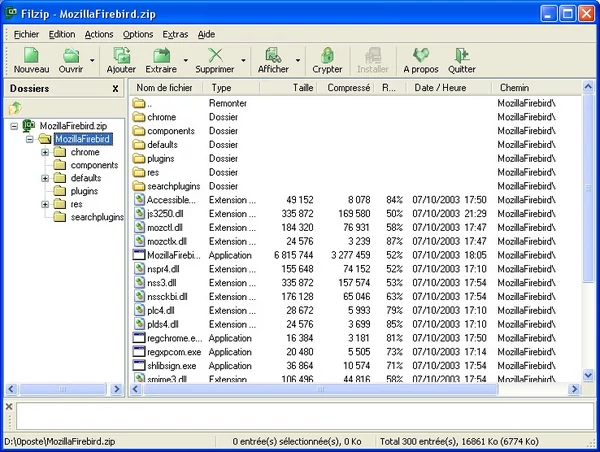The image size is (600, 452).
Task: Open the Actions menu
Action: (x=99, y=34)
